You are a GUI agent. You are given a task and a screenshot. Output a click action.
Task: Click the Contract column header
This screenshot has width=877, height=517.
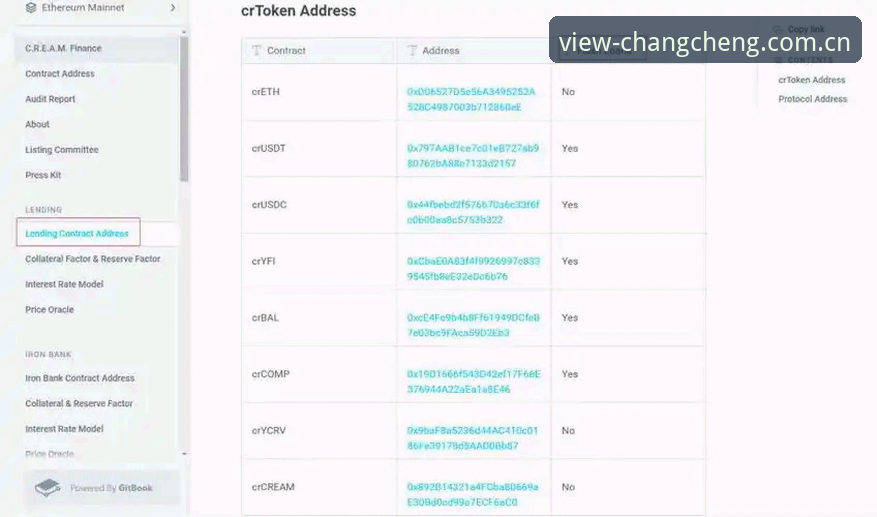pyautogui.click(x=319, y=50)
